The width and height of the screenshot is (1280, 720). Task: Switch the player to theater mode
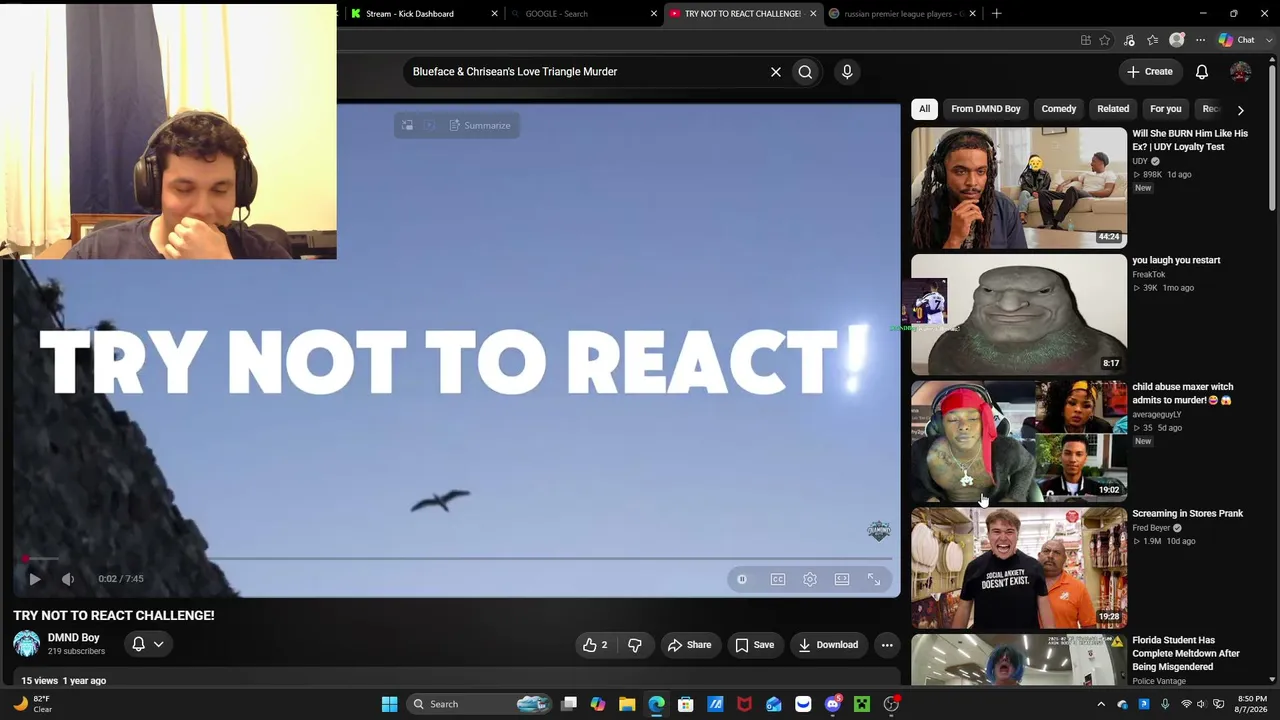tap(842, 579)
